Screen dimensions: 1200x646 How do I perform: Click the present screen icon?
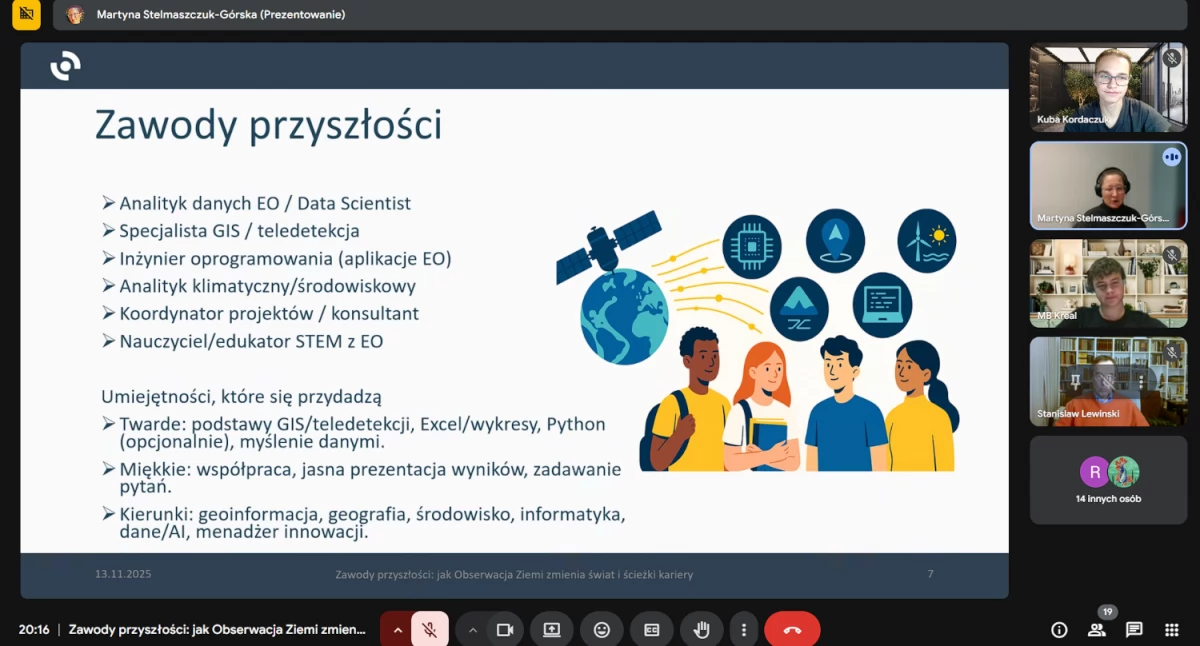pyautogui.click(x=551, y=630)
